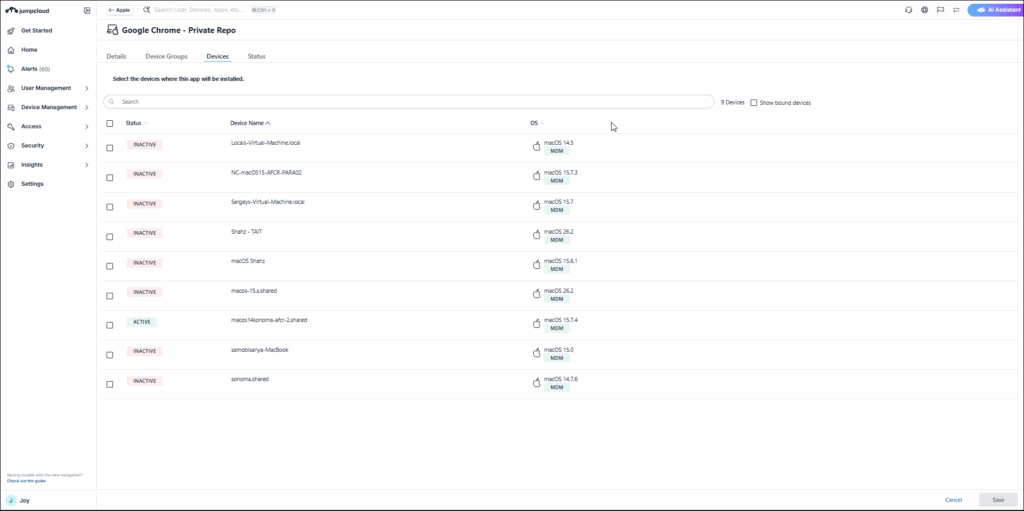Open the globe language icon

point(925,10)
